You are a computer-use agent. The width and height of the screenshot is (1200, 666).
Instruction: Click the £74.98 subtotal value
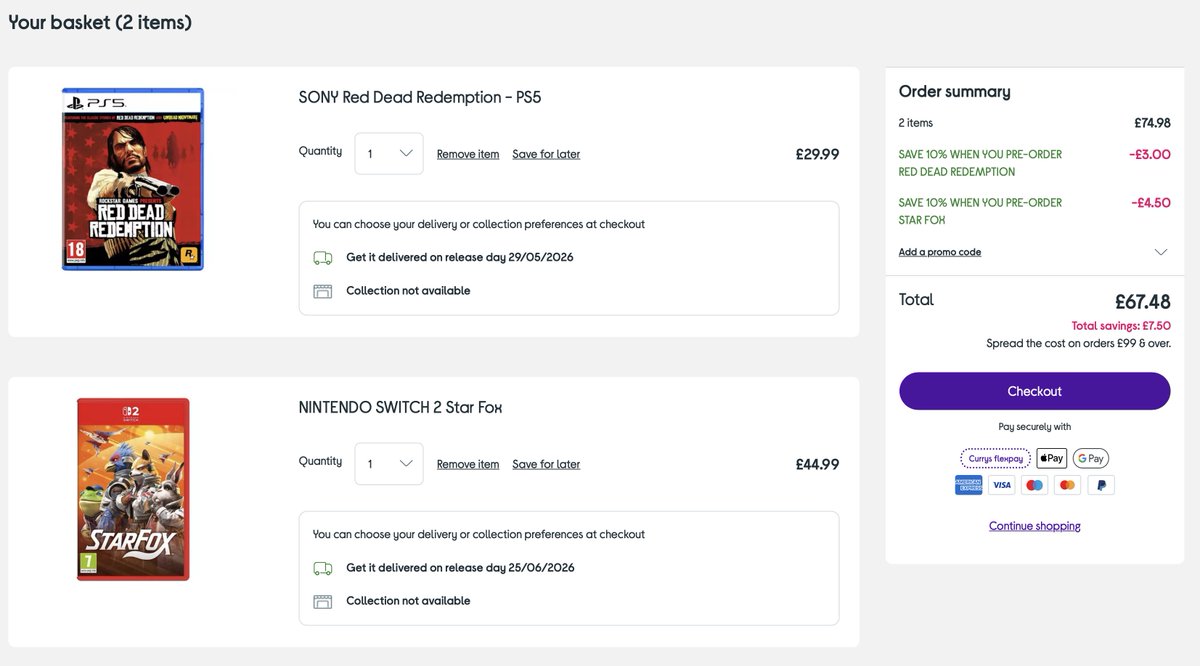pos(1152,123)
